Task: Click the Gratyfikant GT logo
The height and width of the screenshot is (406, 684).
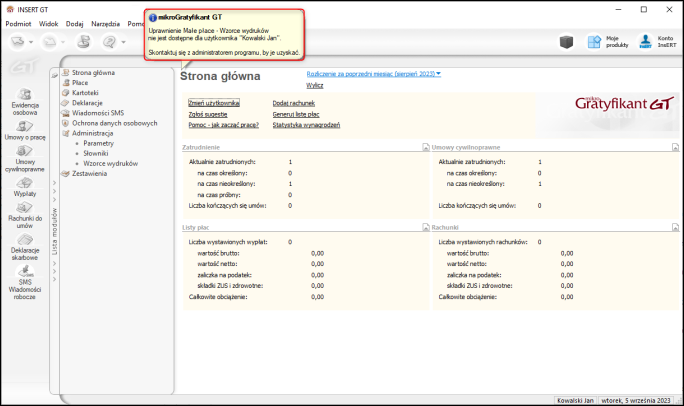Action: pyautogui.click(x=625, y=103)
